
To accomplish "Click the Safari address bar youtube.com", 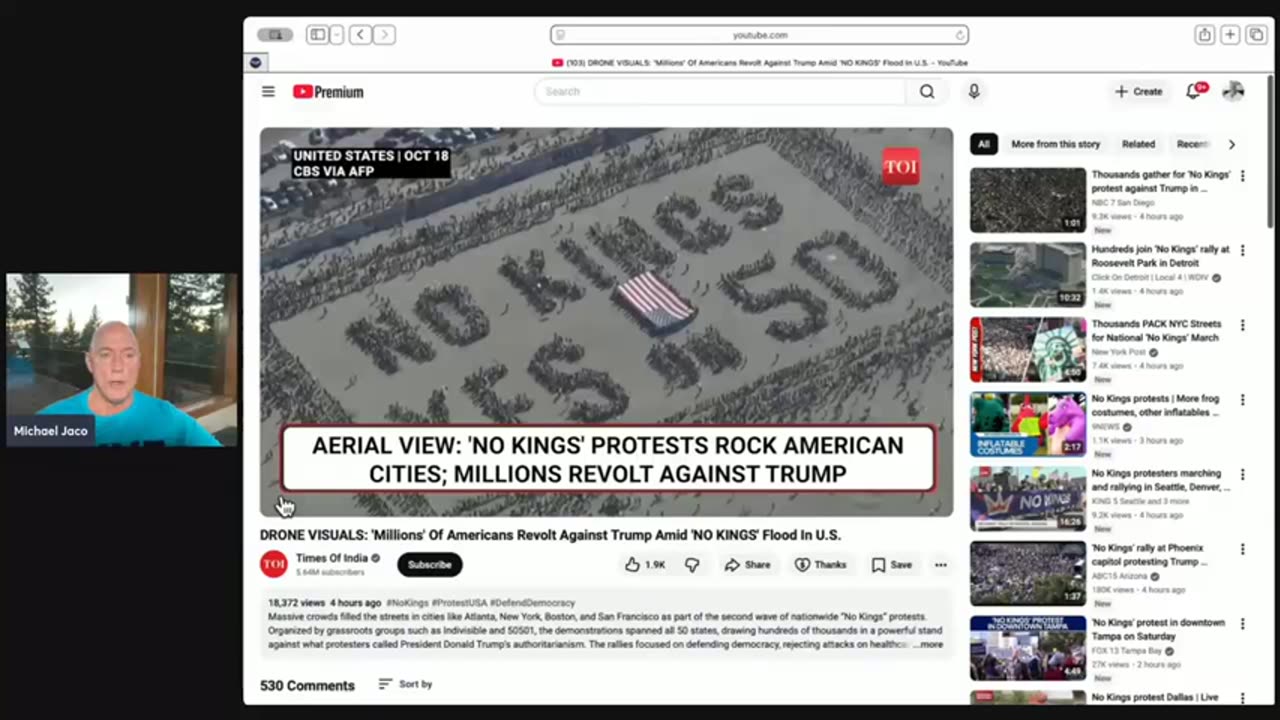I will click(759, 35).
